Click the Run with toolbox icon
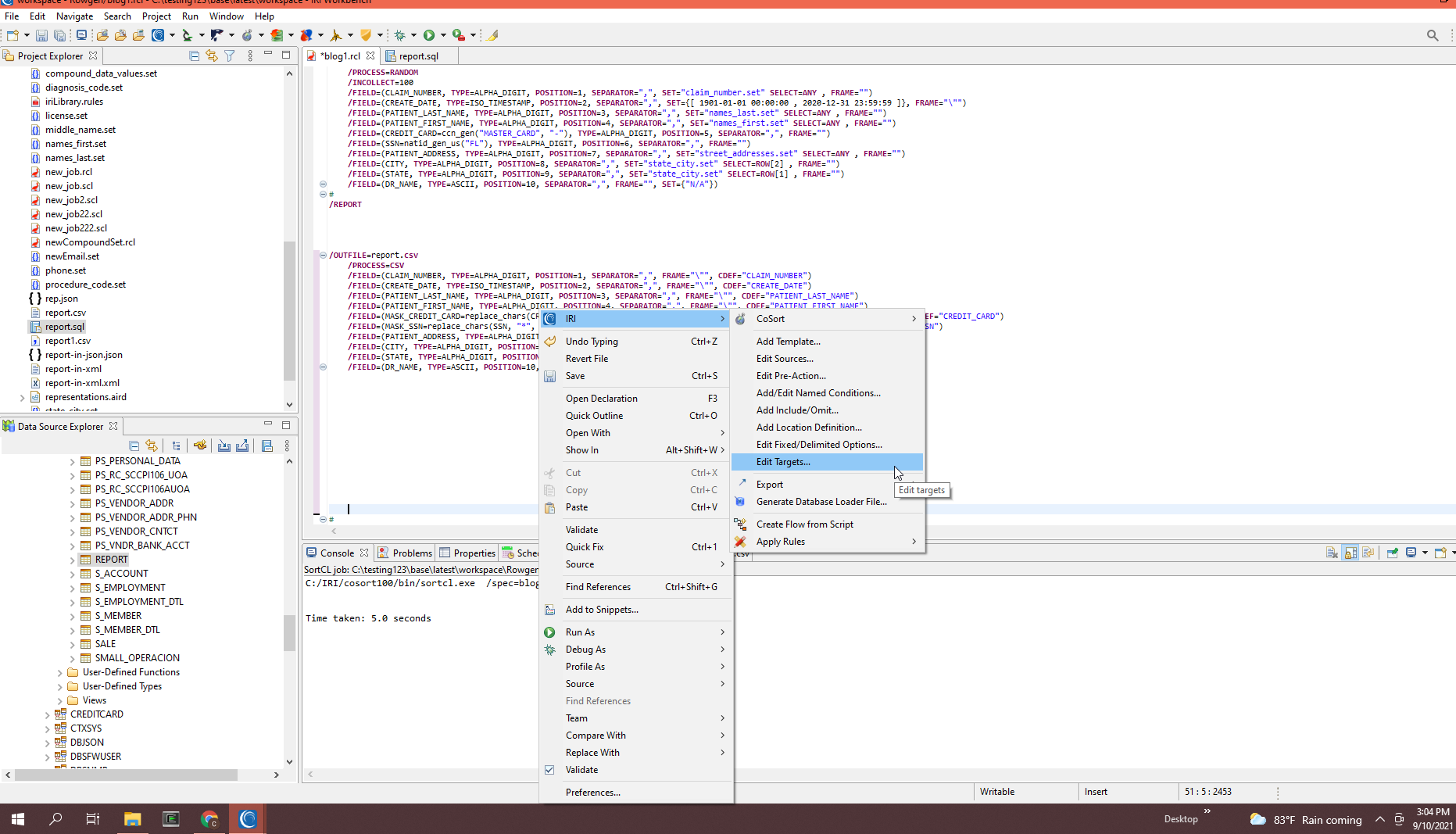Screen dimensions: 1456x834 (459, 35)
